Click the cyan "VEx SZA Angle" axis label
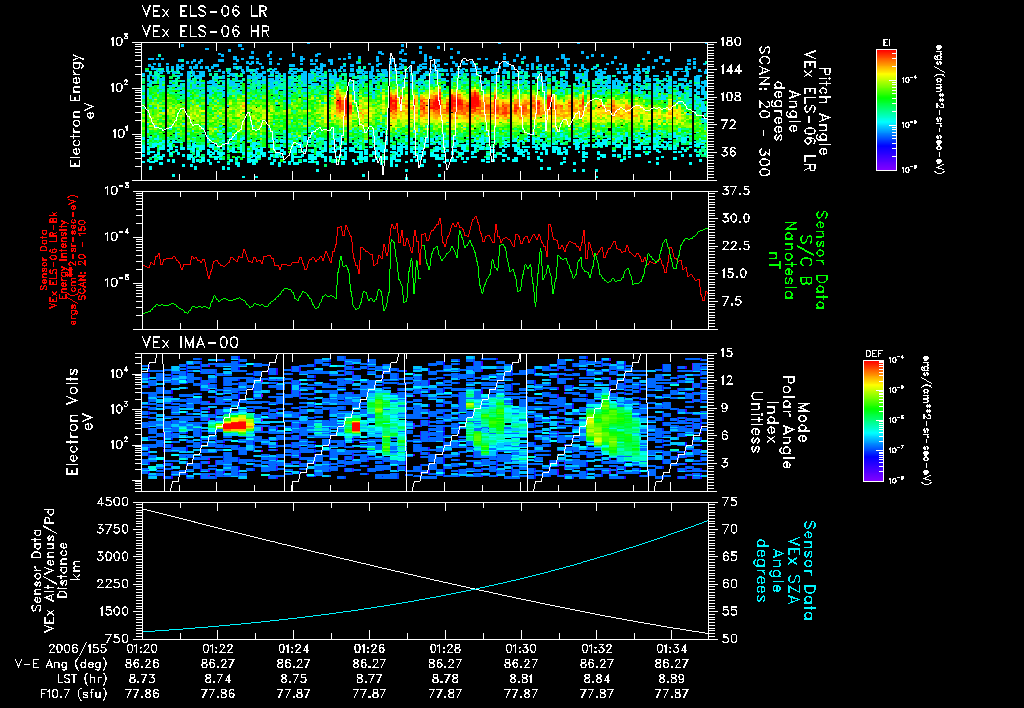The width and height of the screenshot is (1024, 708). tap(786, 570)
